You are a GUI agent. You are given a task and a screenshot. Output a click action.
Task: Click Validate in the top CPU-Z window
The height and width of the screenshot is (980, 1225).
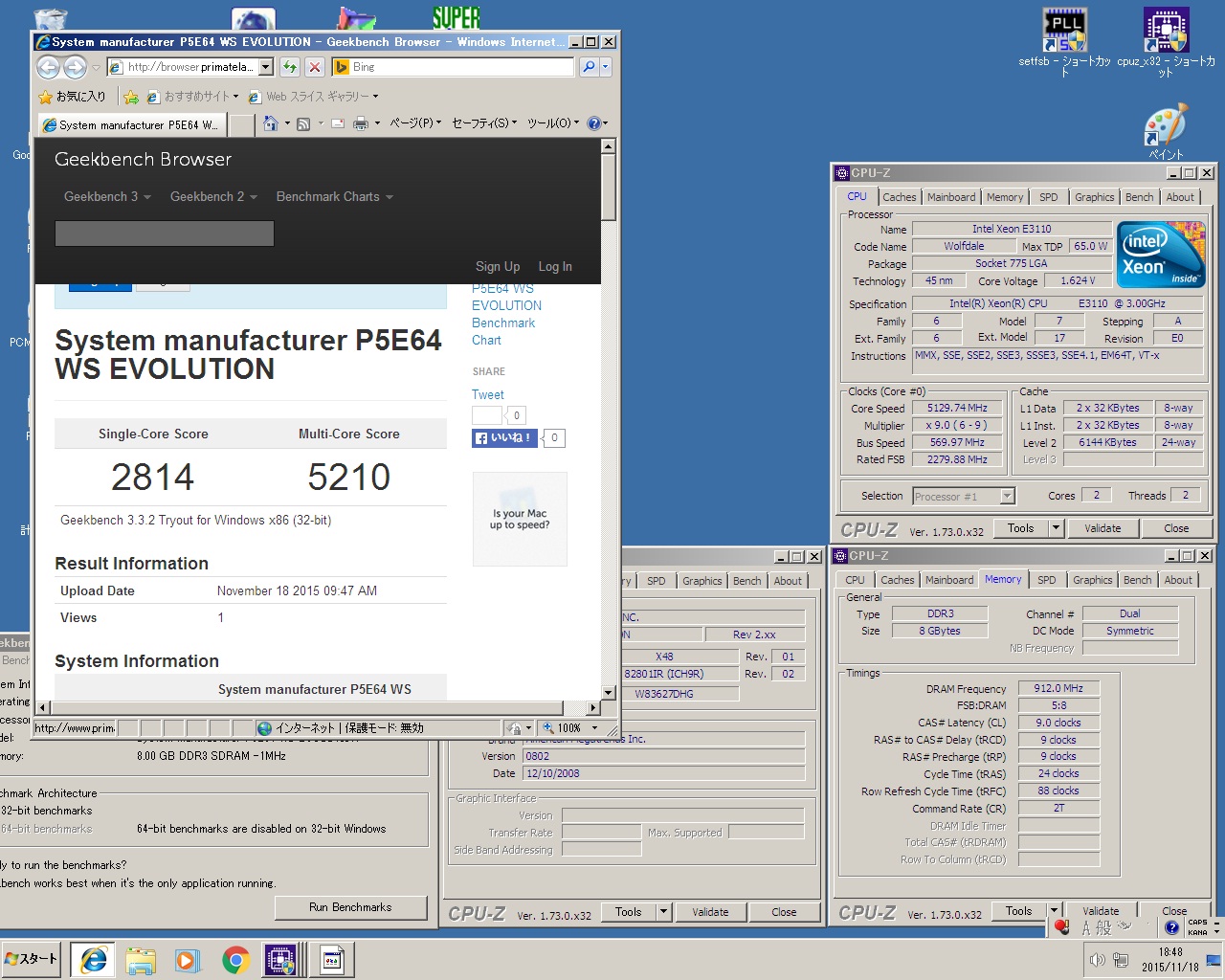tap(1102, 527)
